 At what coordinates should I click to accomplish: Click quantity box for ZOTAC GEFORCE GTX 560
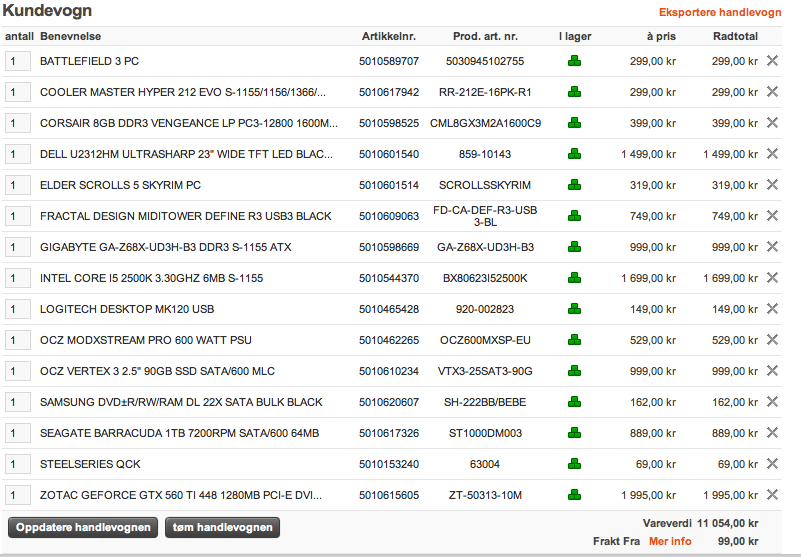(x=18, y=495)
